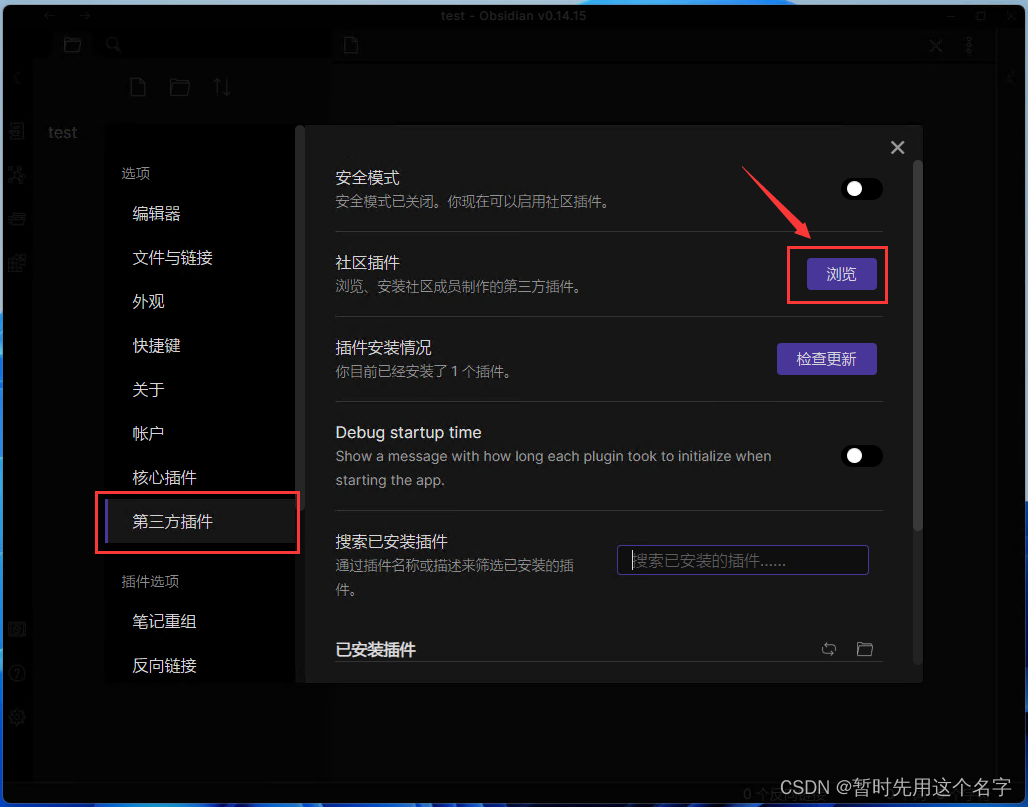Open the 文件与链接 settings tab
1028x807 pixels.
[x=200, y=258]
